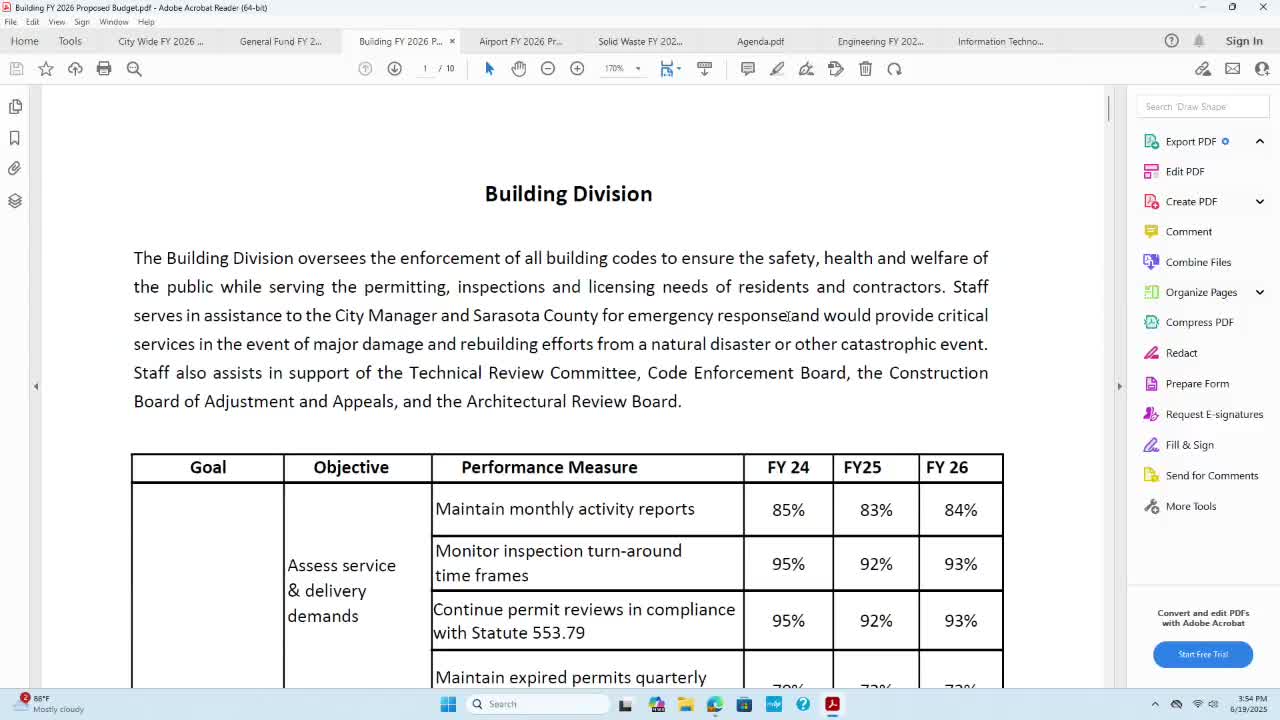Click the Acrobat icon in taskbar
Image resolution: width=1280 pixels, height=720 pixels.
[832, 704]
